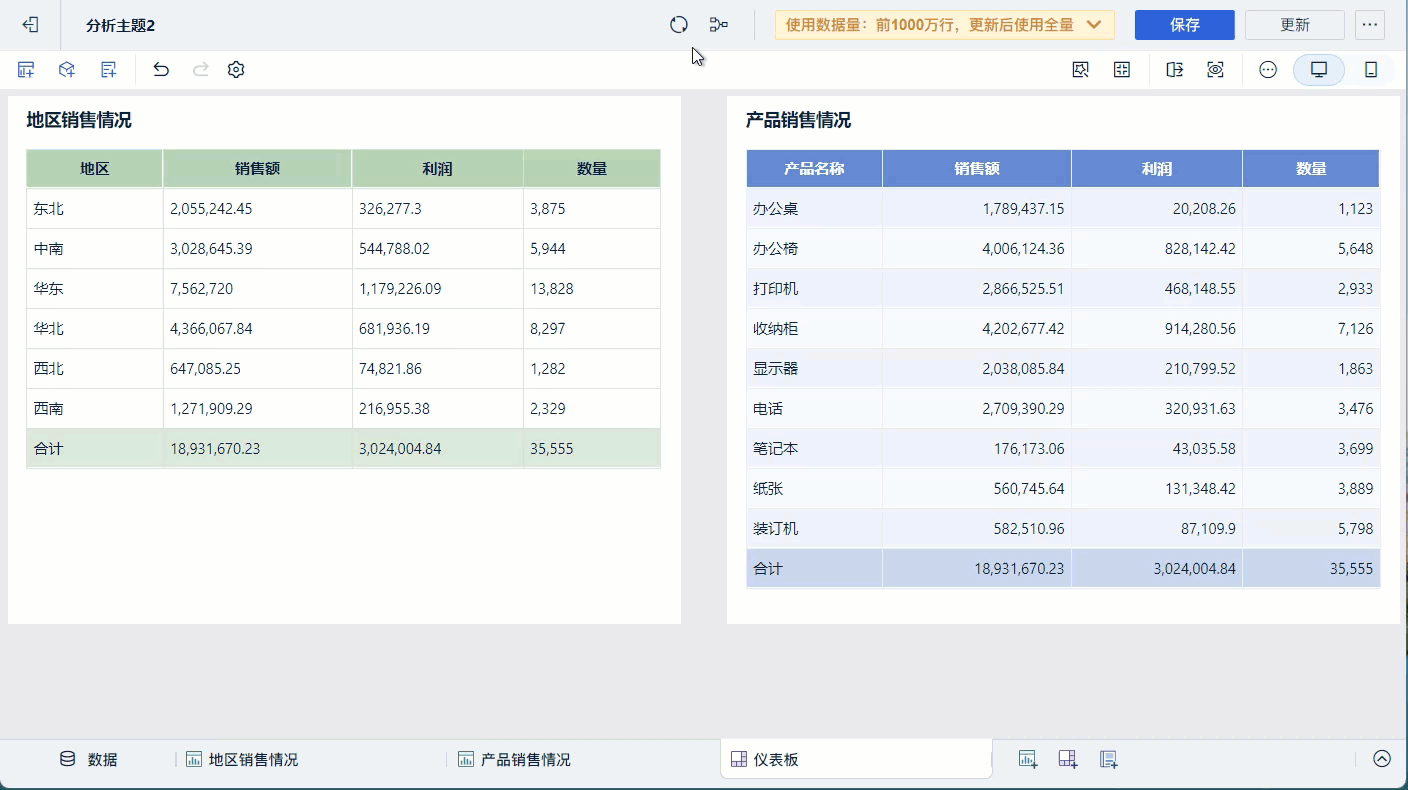The height and width of the screenshot is (790, 1408).
Task: Click the eye preview icon
Action: point(1215,69)
